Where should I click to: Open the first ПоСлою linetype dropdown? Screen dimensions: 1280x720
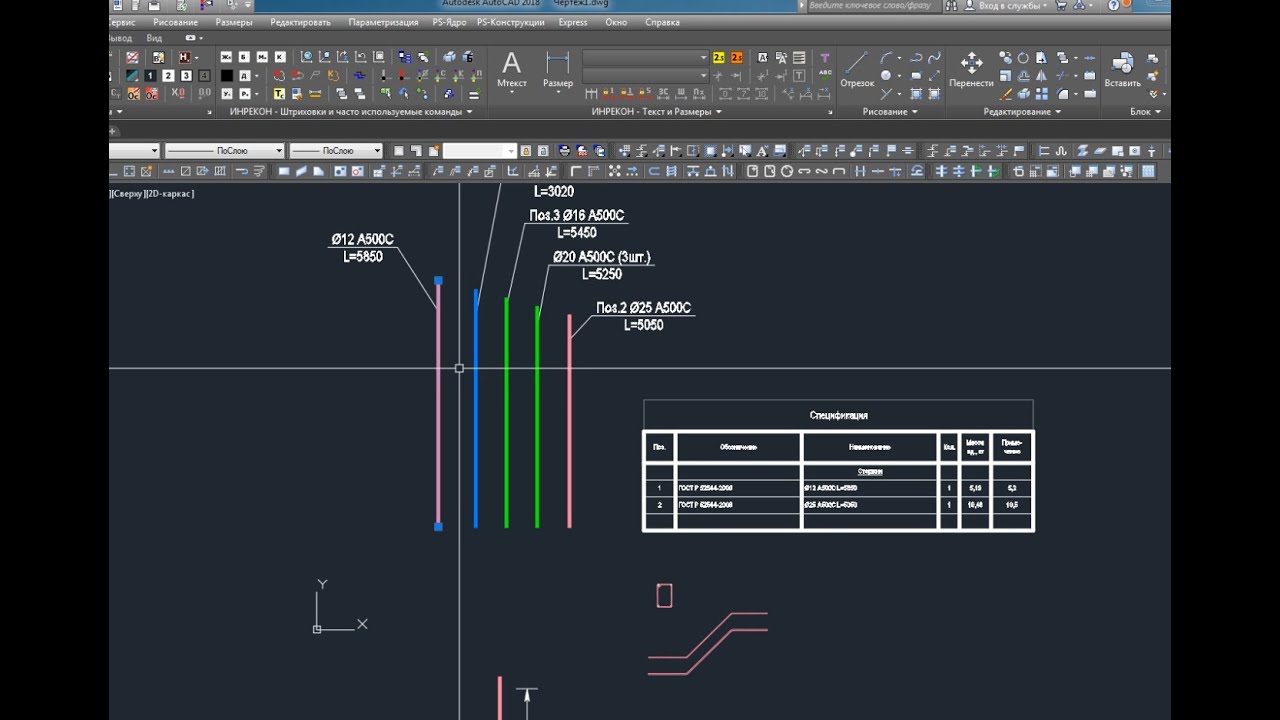(224, 151)
